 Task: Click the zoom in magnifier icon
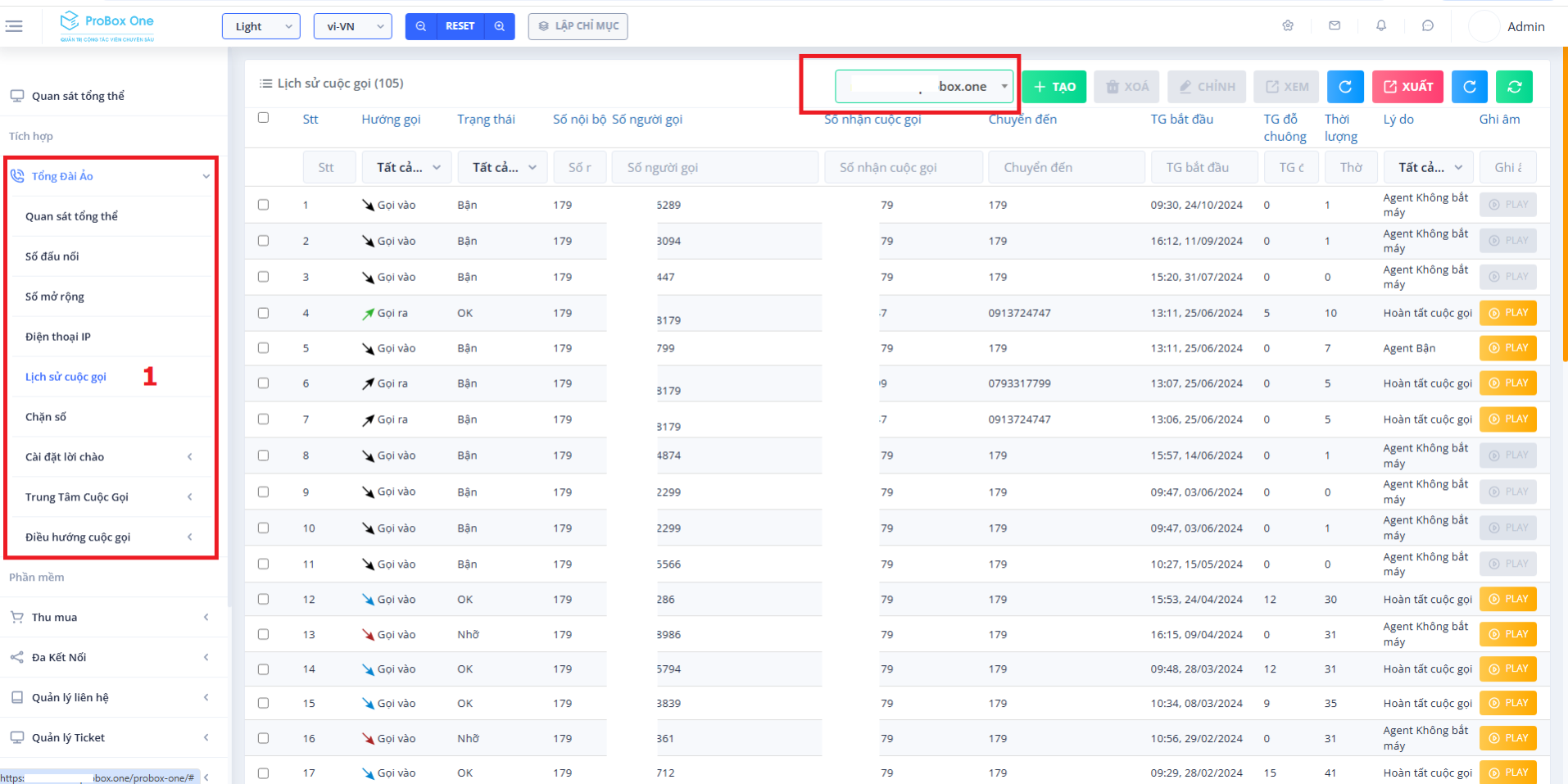[499, 26]
